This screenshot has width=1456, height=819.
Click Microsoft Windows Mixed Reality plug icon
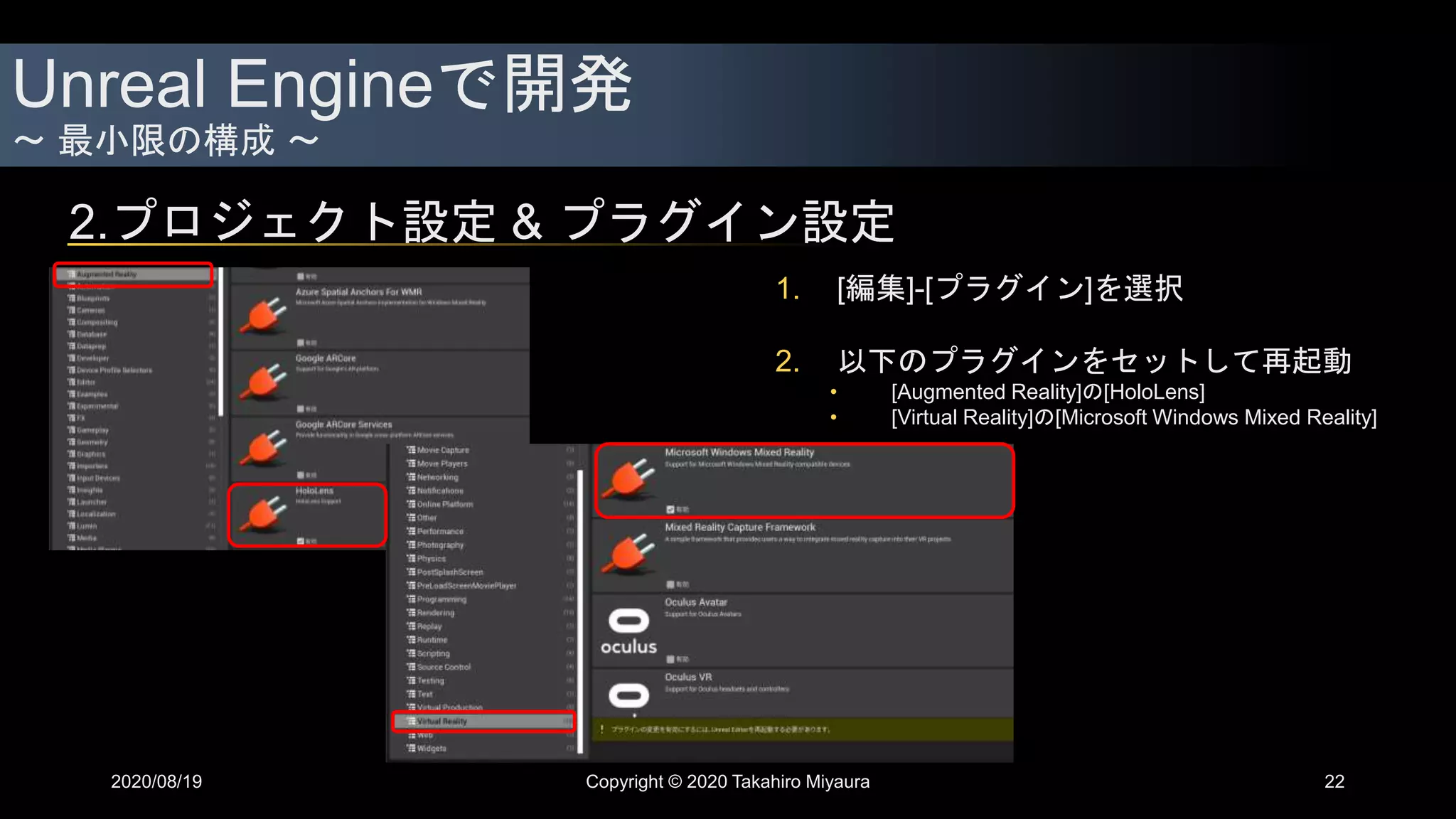tap(629, 478)
